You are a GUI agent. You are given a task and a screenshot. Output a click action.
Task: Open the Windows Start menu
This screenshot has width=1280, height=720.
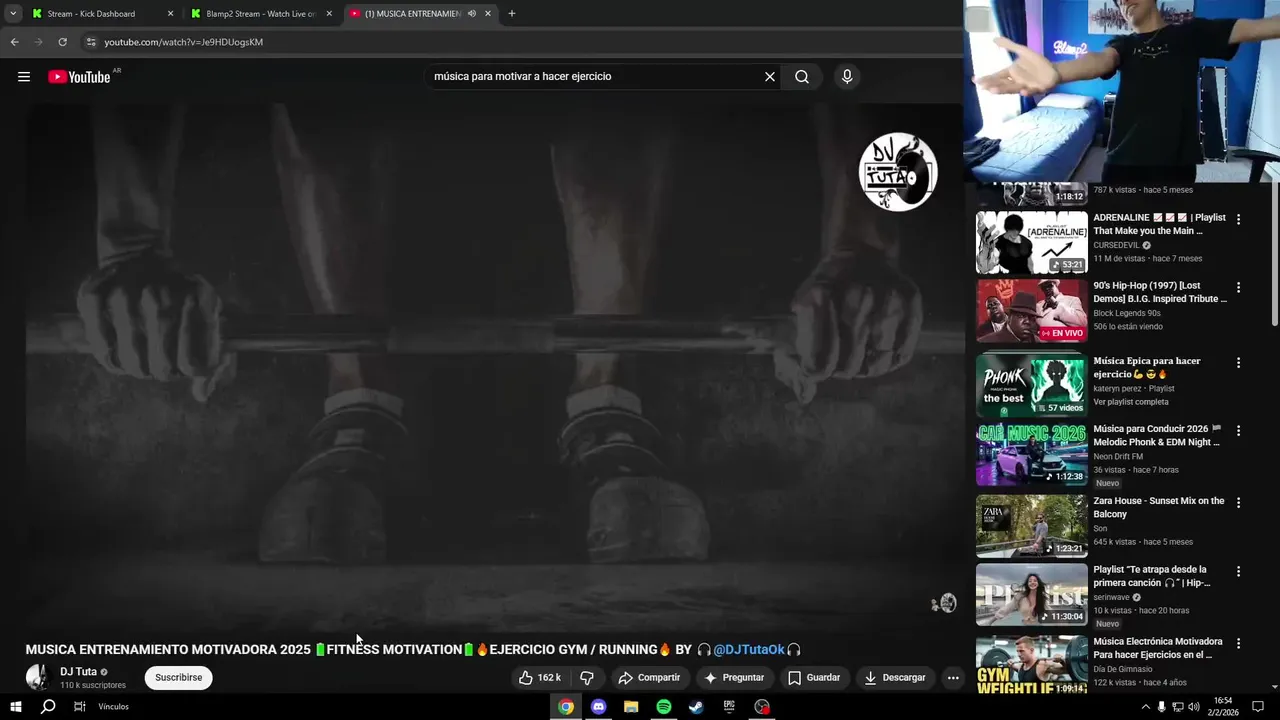(x=16, y=706)
